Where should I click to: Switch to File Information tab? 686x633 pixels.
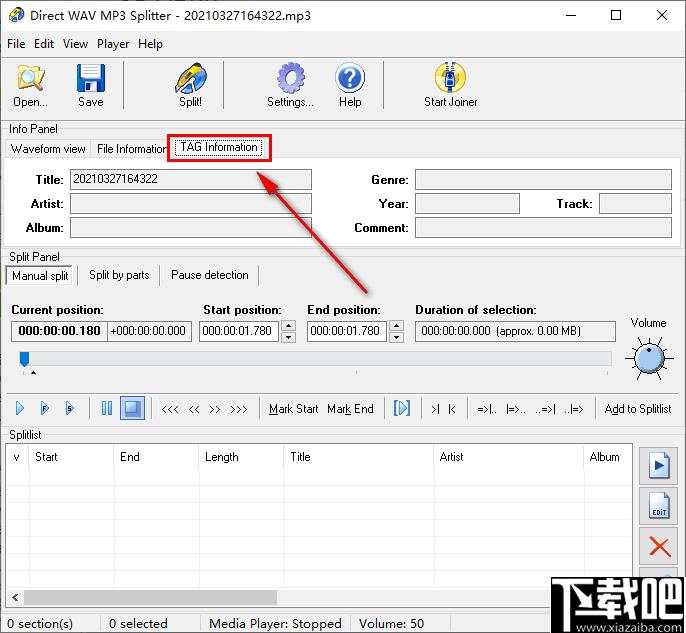point(131,149)
